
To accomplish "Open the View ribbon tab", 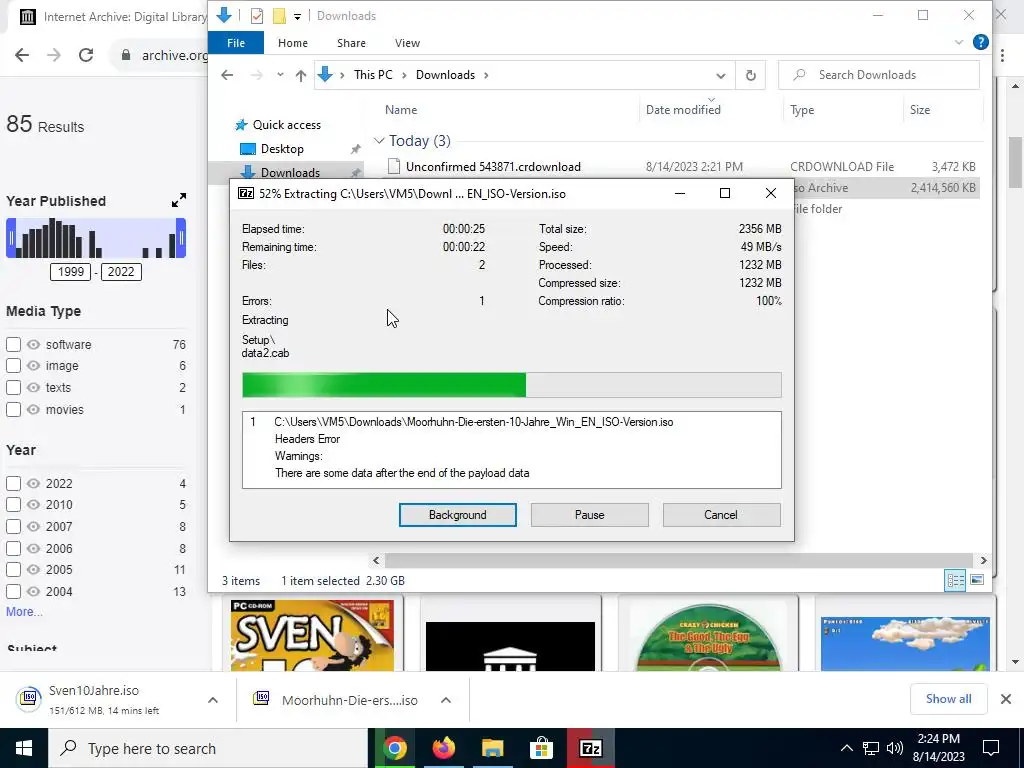I will (x=408, y=43).
